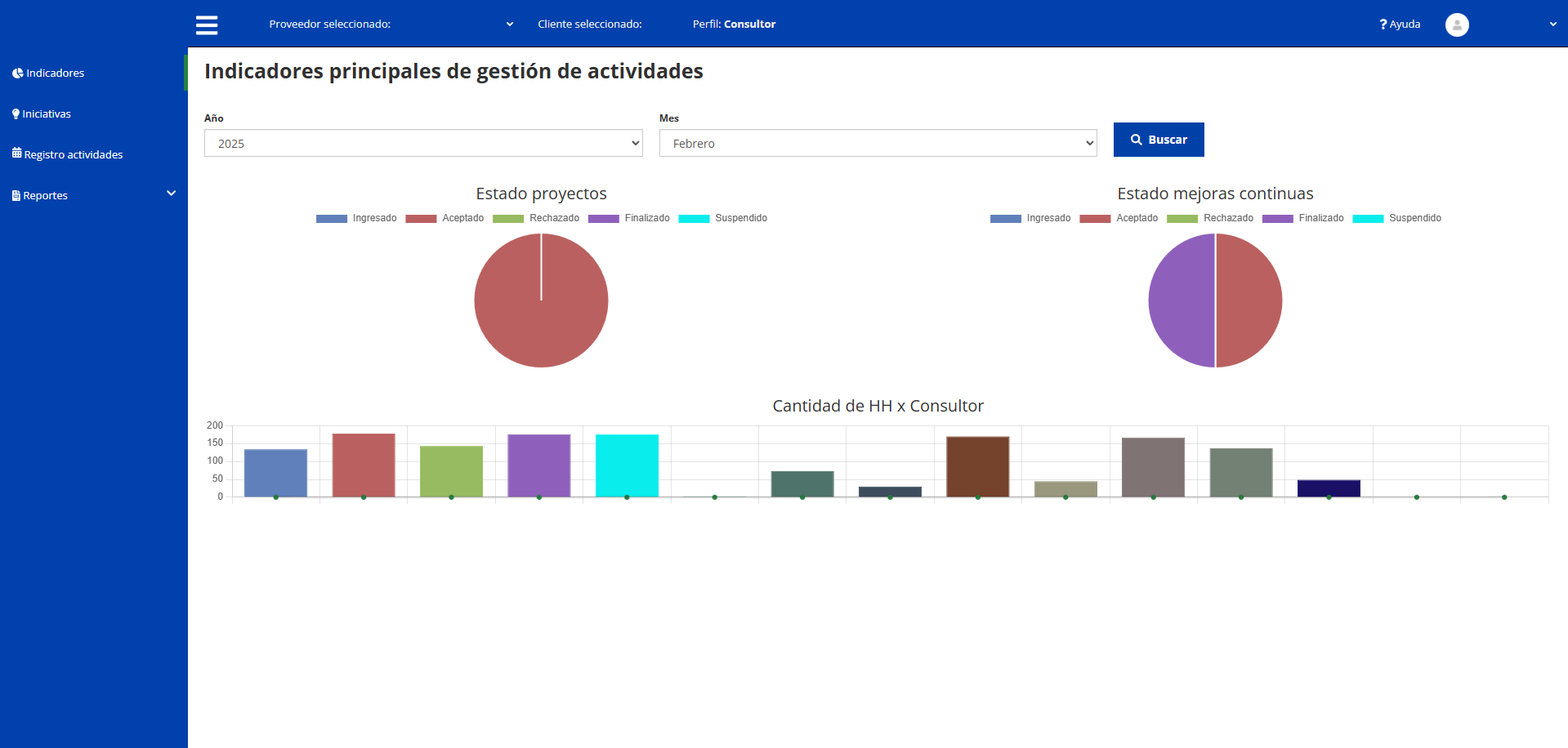
Task: Open the Año dropdown showing 2025
Action: click(423, 143)
